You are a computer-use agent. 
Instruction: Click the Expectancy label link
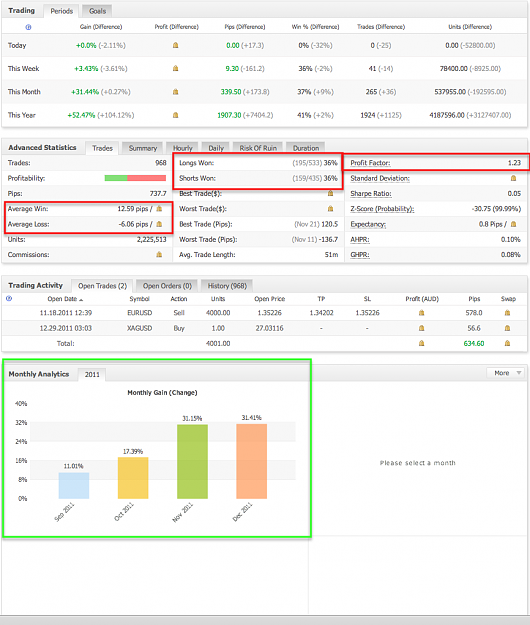pos(368,224)
